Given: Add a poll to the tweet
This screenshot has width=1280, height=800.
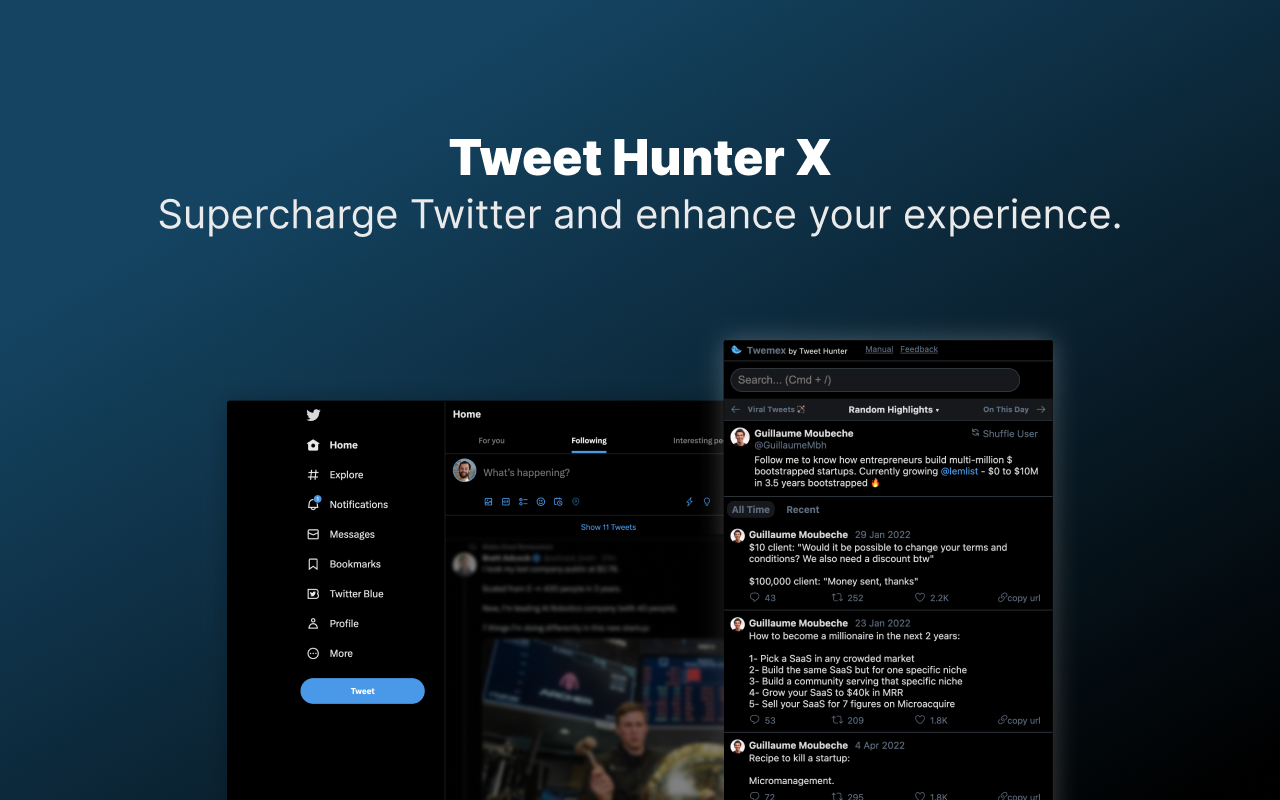Looking at the screenshot, I should (523, 502).
